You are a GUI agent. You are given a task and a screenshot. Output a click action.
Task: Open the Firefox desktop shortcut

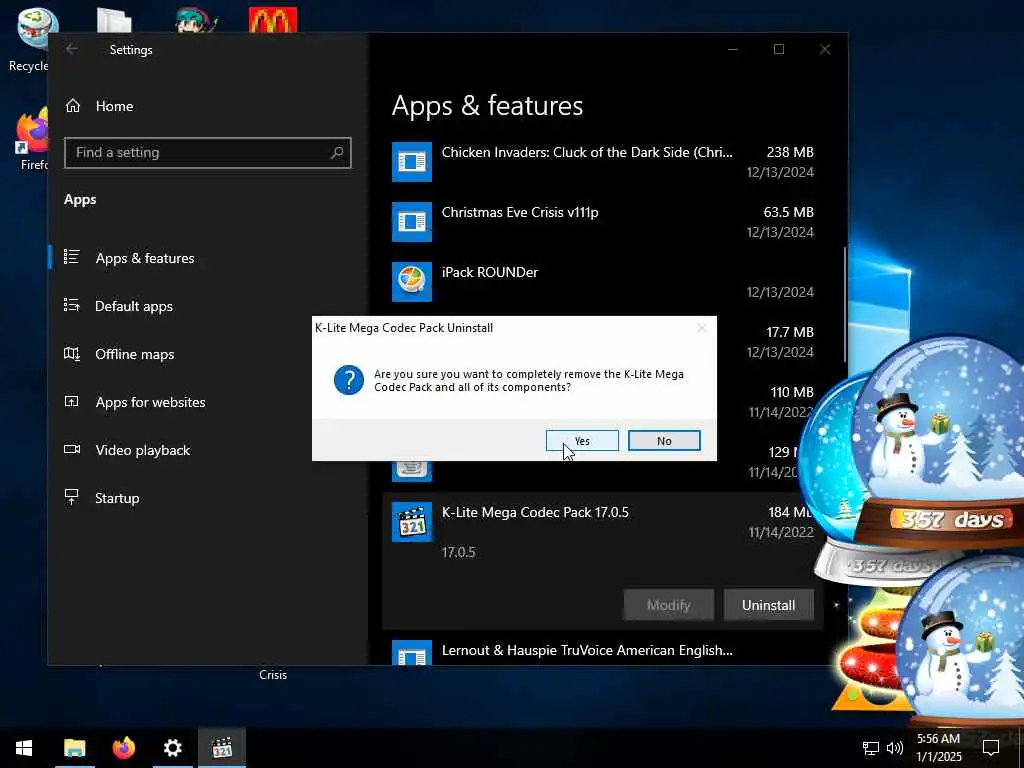click(33, 139)
